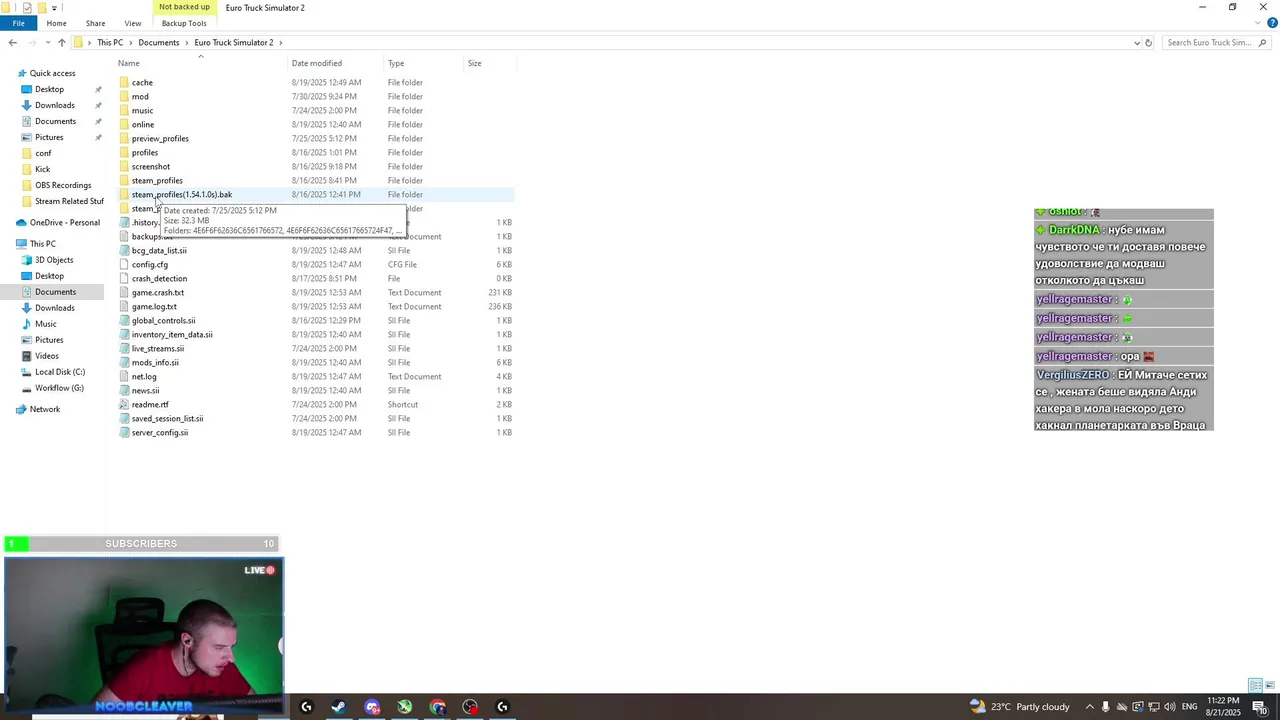
Task: Open the File menu
Action: (x=18, y=23)
